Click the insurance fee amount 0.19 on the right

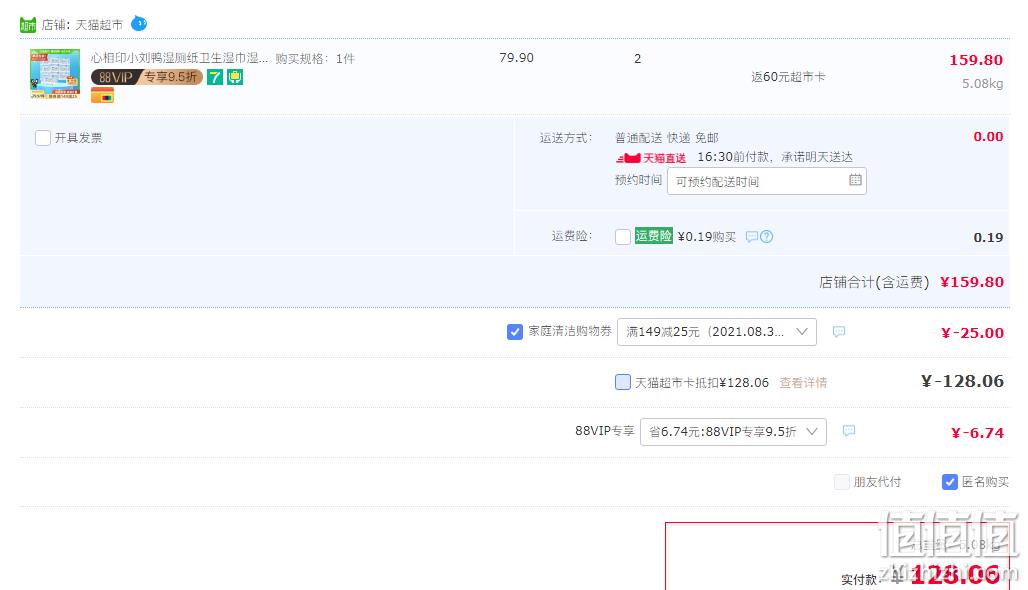click(x=988, y=237)
